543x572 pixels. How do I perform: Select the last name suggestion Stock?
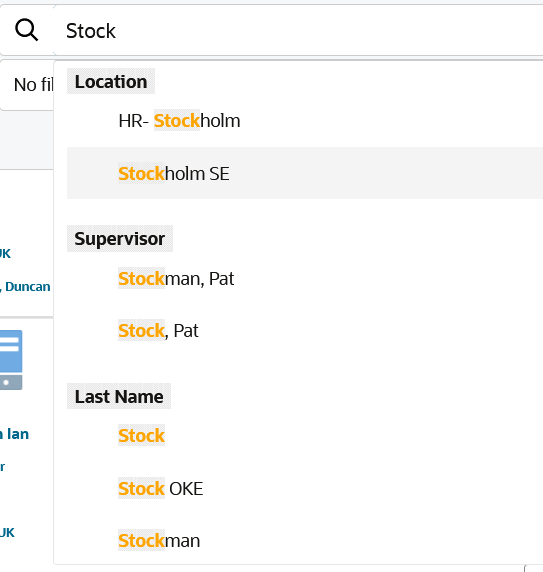[305, 436]
